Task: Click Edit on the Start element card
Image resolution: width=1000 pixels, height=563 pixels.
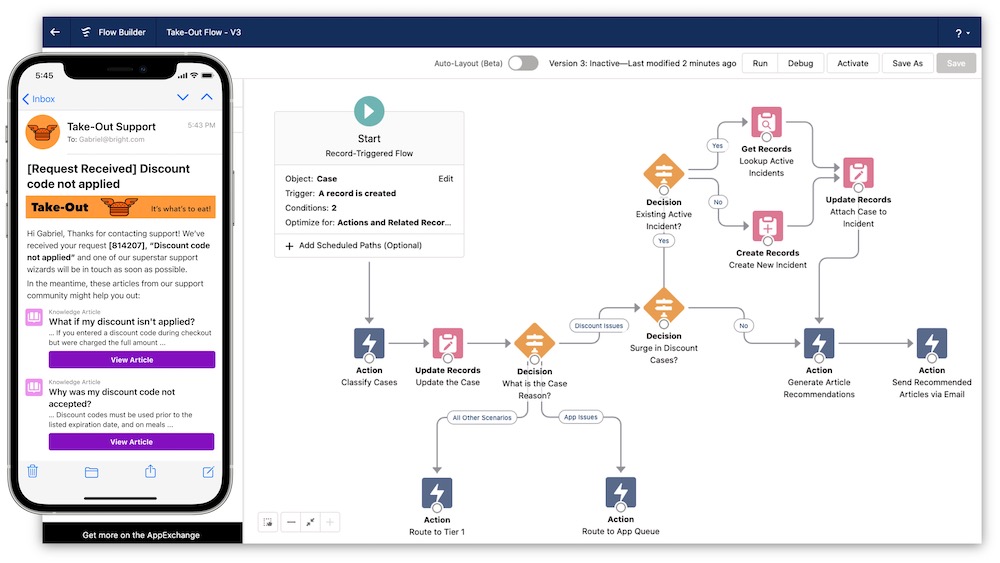Action: coord(445,179)
